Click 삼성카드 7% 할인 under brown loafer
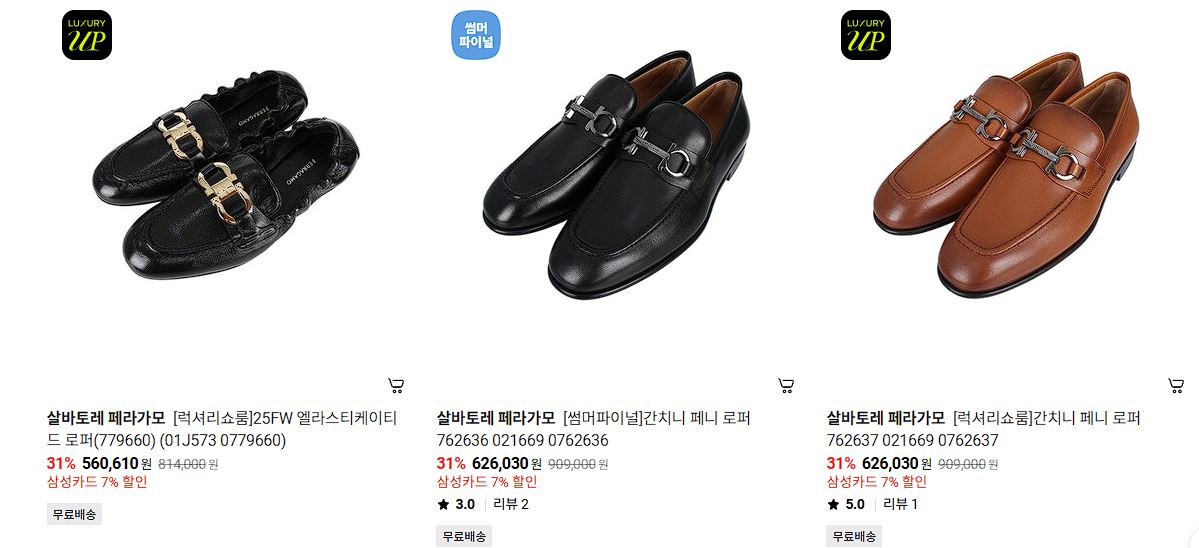1199x548 pixels. pos(876,482)
